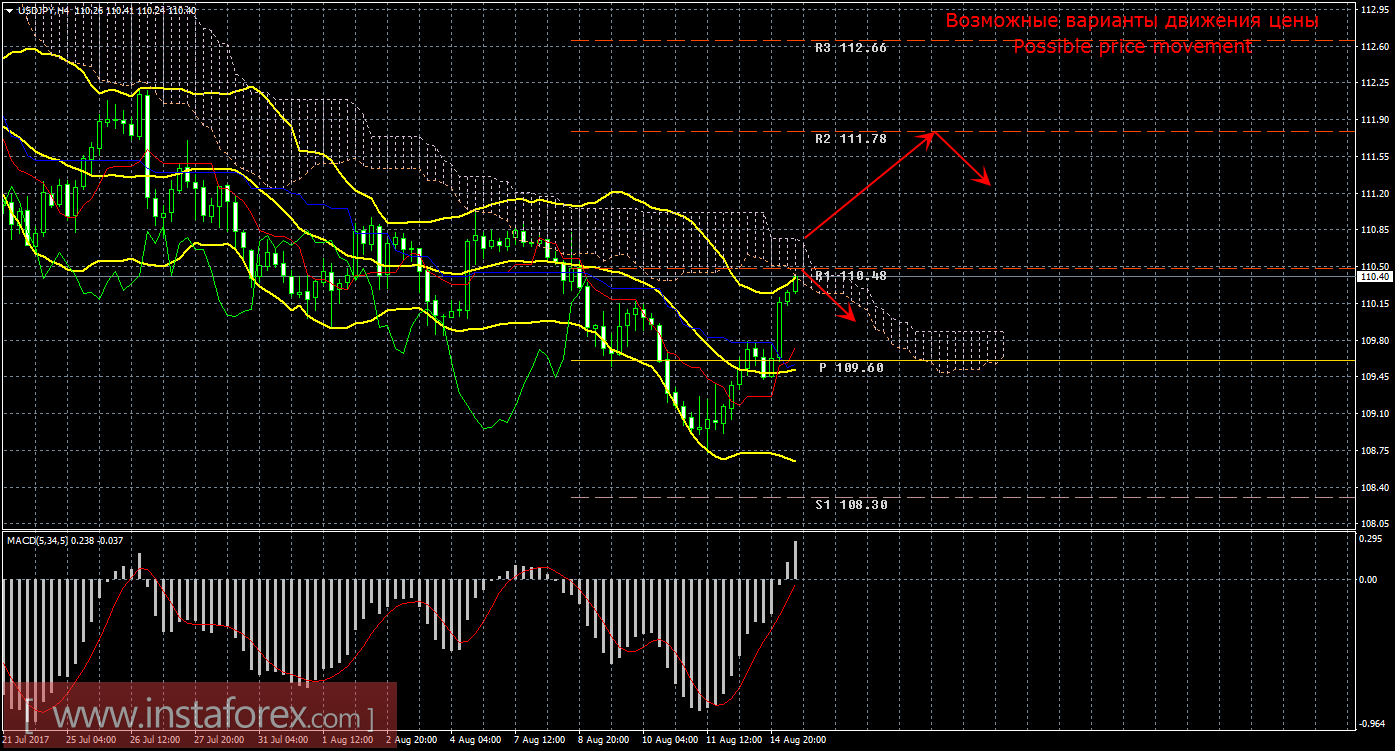Click the tip of the lower downward red arrow
The width and height of the screenshot is (1395, 751).
[856, 320]
